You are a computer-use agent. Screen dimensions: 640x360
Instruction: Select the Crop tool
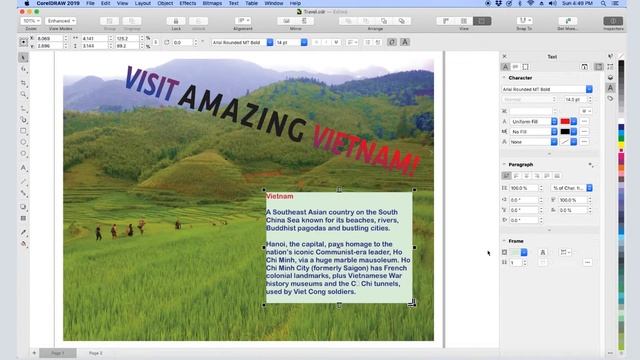(x=23, y=83)
